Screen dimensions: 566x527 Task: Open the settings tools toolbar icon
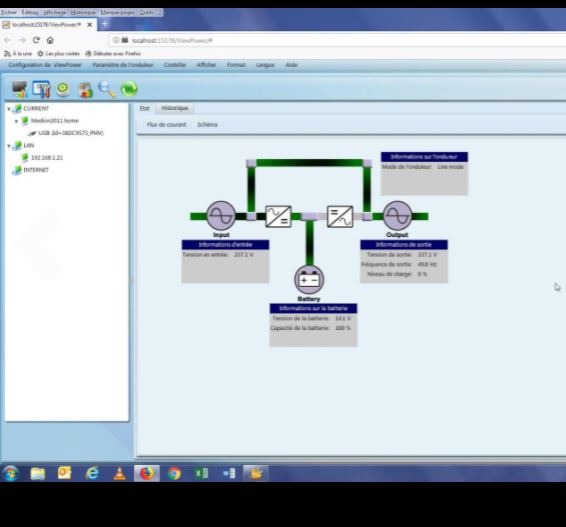coord(41,89)
